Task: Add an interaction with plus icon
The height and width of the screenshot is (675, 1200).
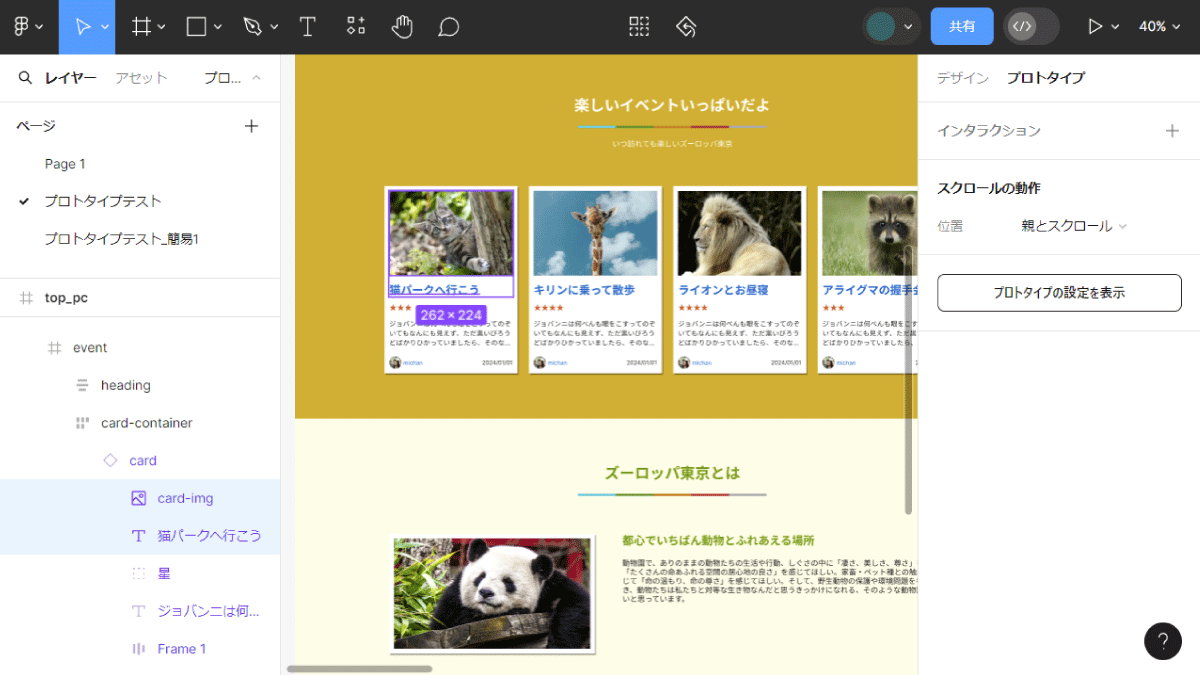Action: coord(1172,131)
